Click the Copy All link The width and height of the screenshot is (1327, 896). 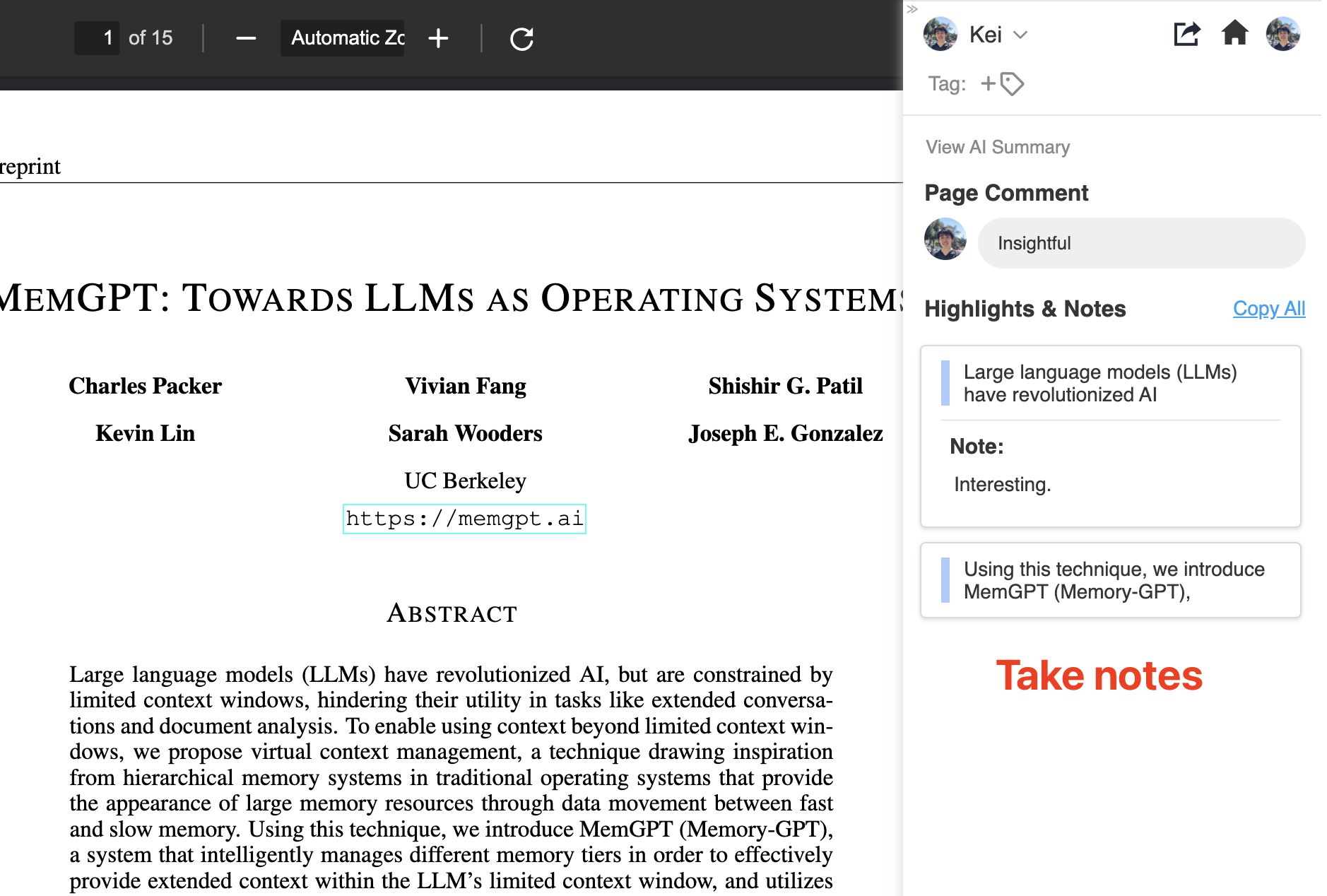tap(1269, 309)
